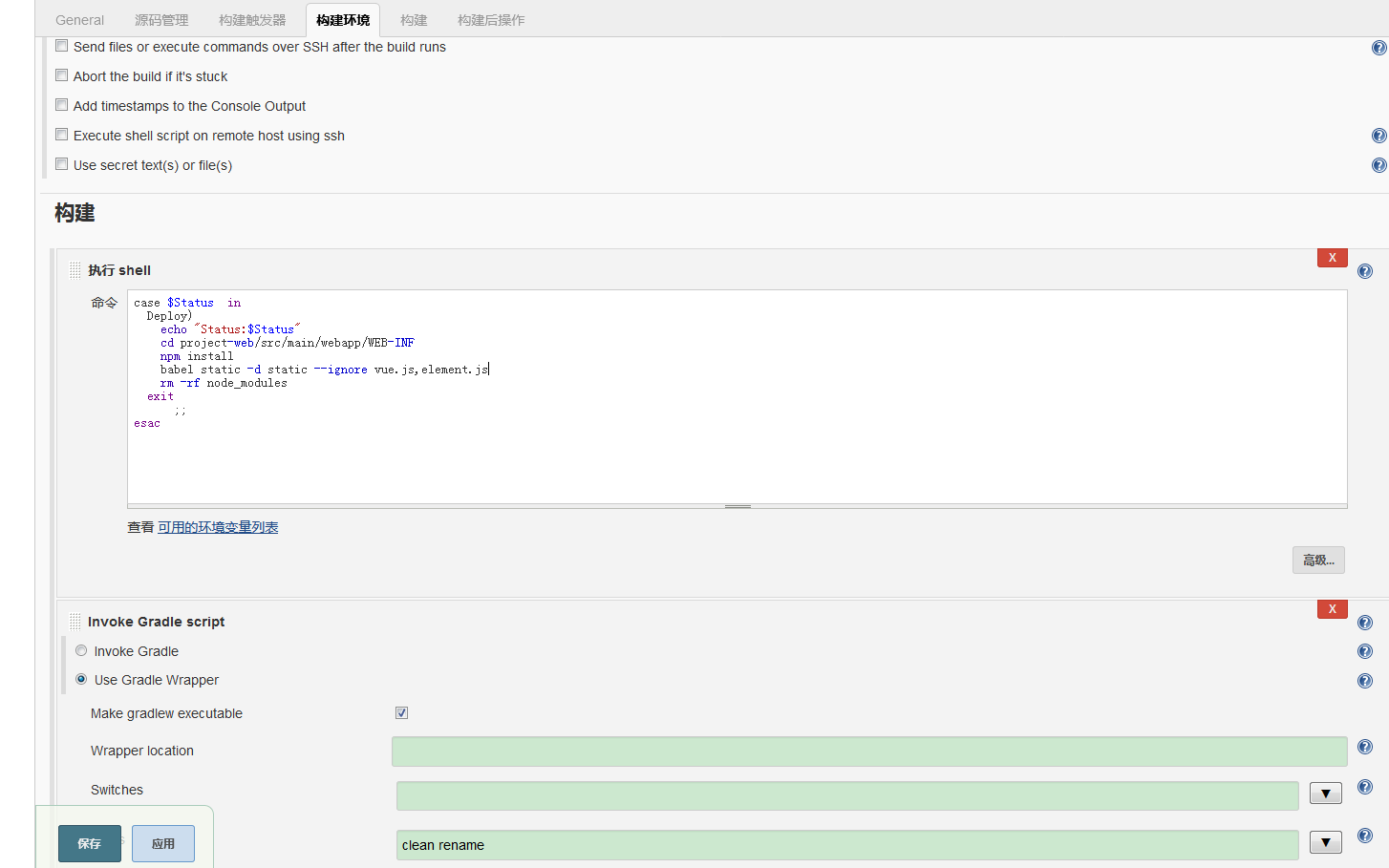Open help beside the Switches field
1389x868 pixels.
[x=1364, y=786]
